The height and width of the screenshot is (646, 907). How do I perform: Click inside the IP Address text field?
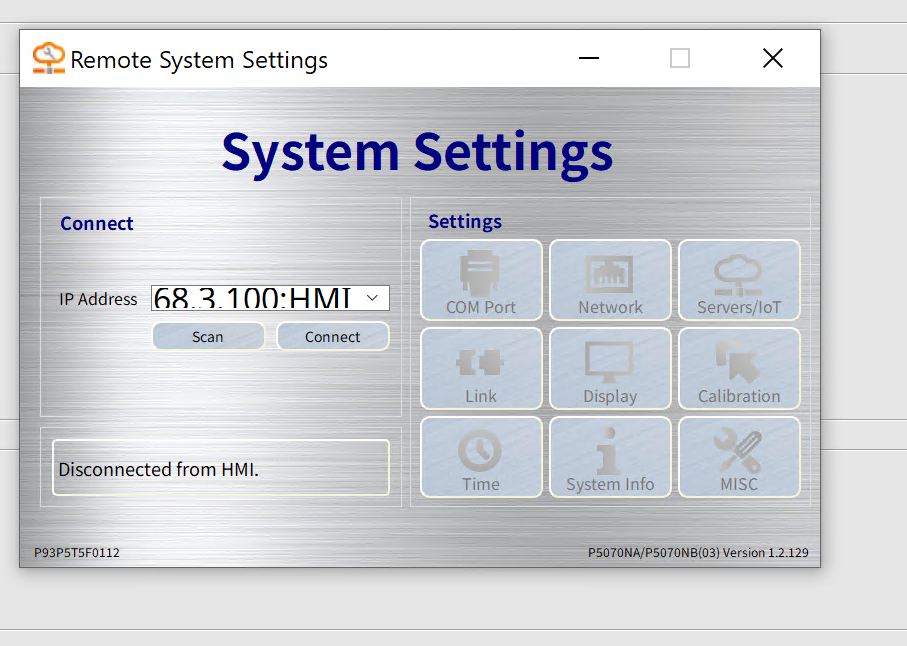[254, 298]
